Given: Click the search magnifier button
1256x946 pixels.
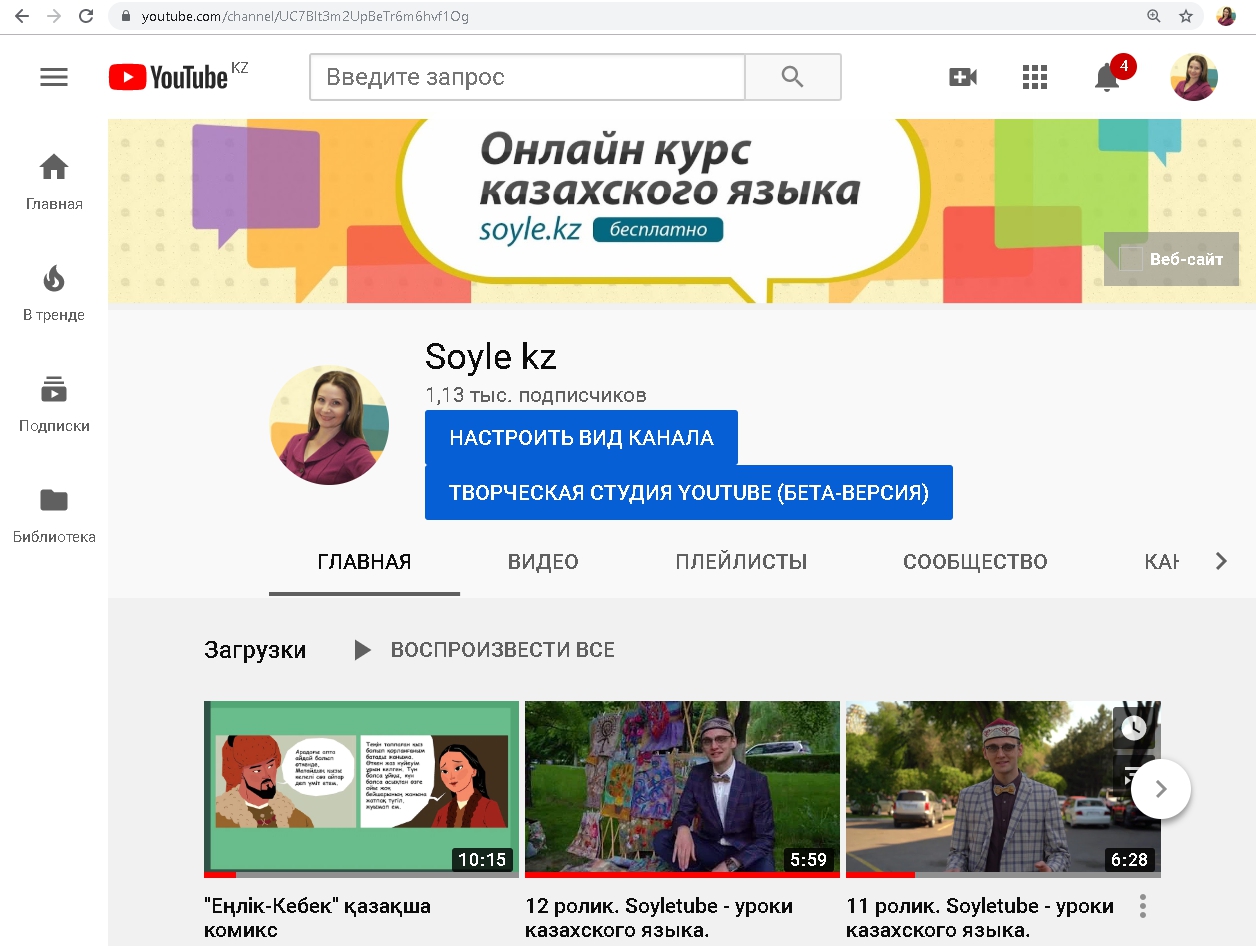Looking at the screenshot, I should pyautogui.click(x=793, y=77).
